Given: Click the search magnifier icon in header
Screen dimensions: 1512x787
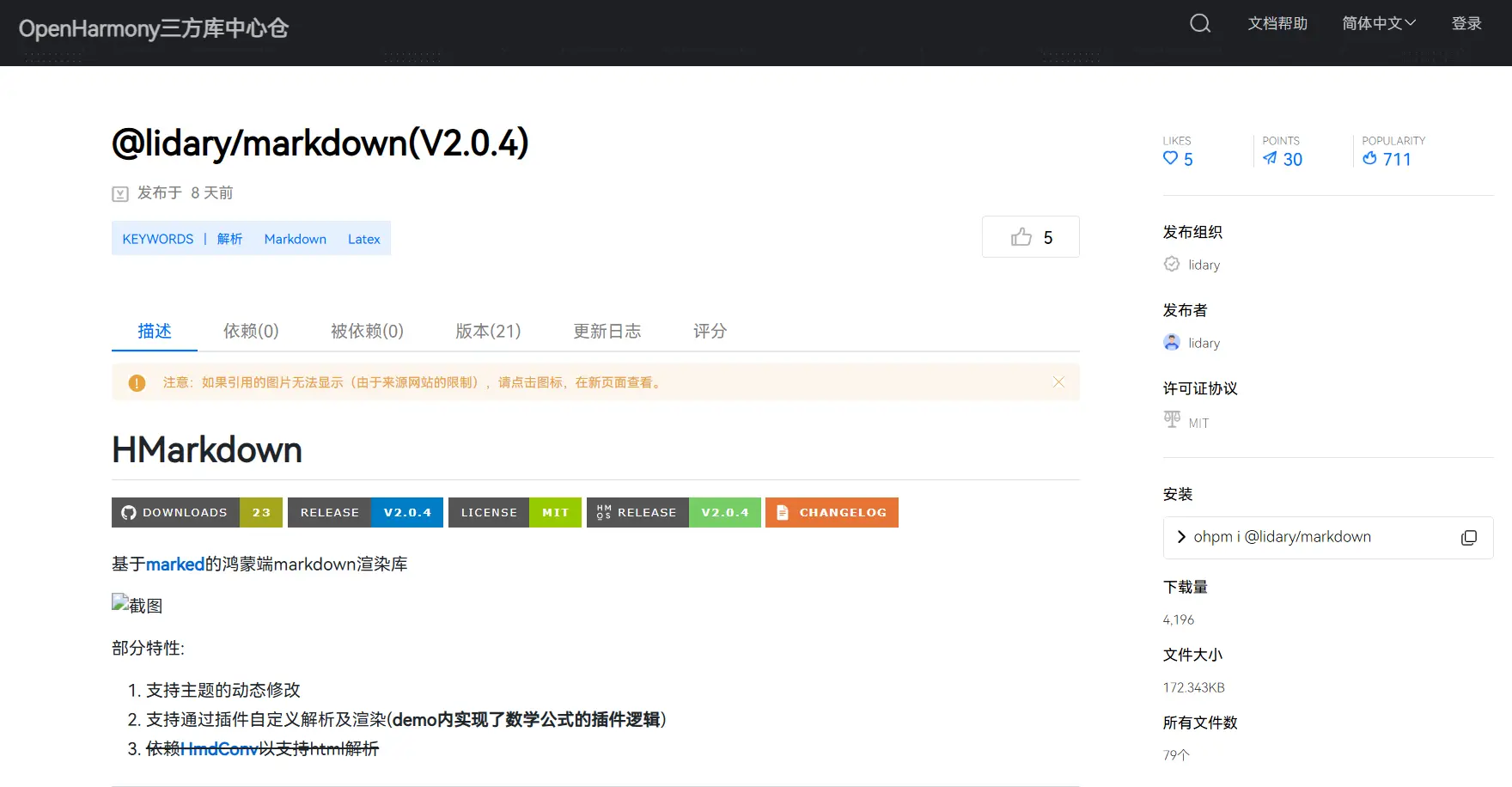Looking at the screenshot, I should coord(1200,23).
